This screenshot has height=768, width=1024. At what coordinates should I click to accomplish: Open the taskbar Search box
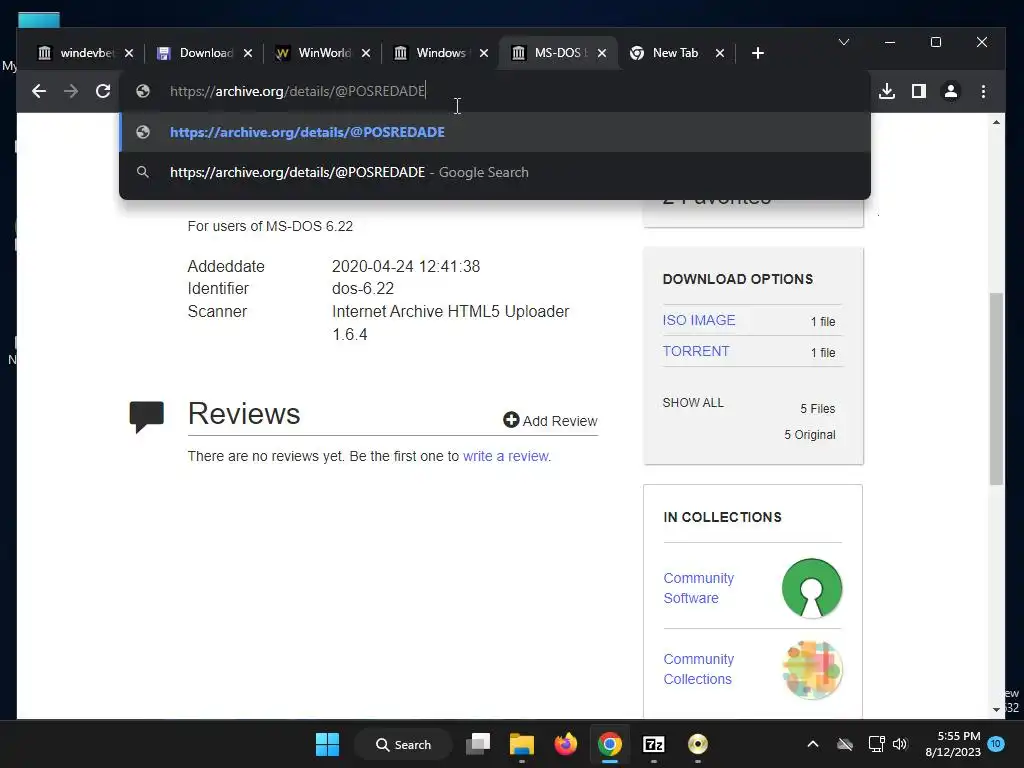403,744
